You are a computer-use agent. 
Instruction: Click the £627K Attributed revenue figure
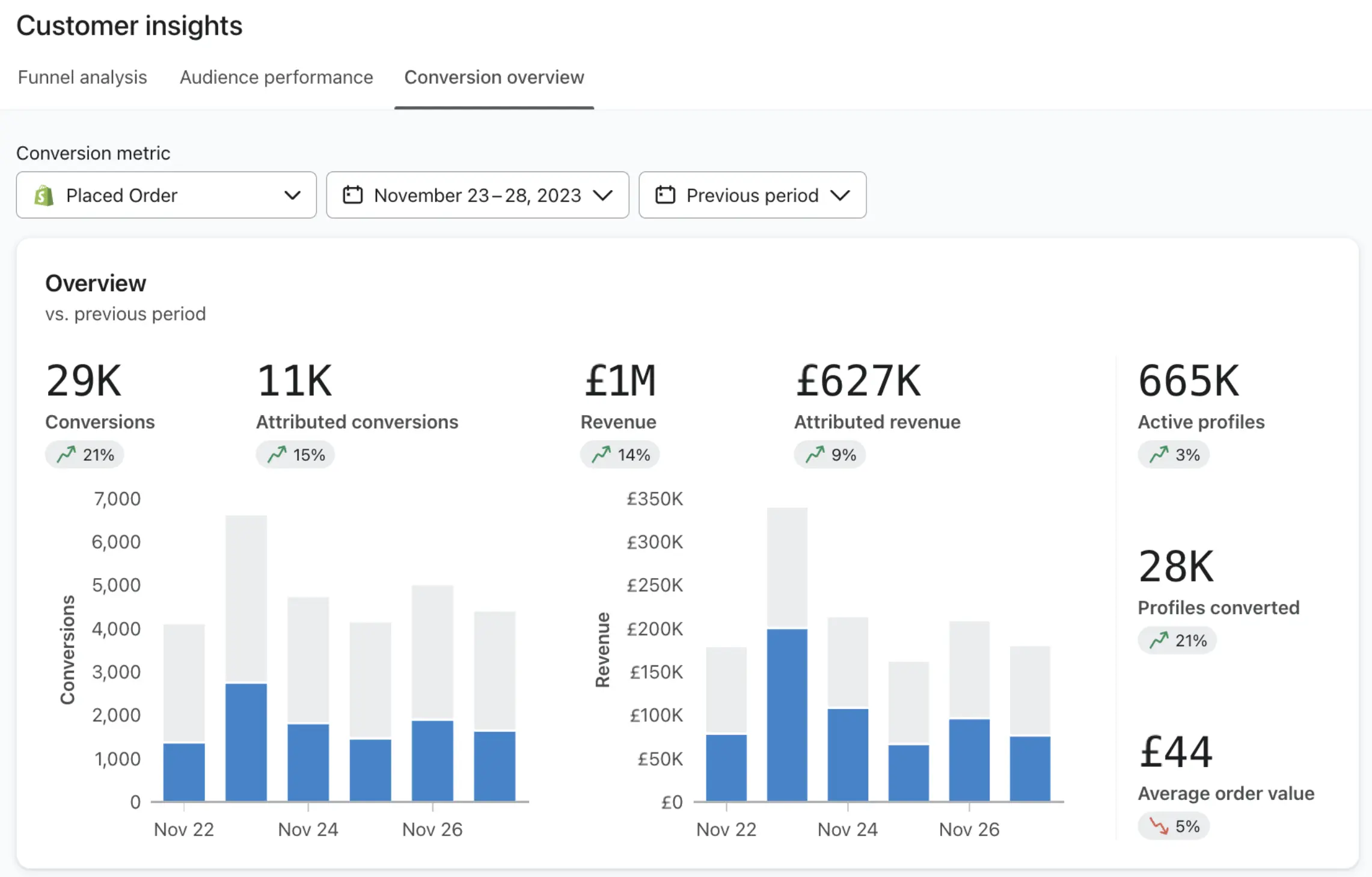coord(858,381)
